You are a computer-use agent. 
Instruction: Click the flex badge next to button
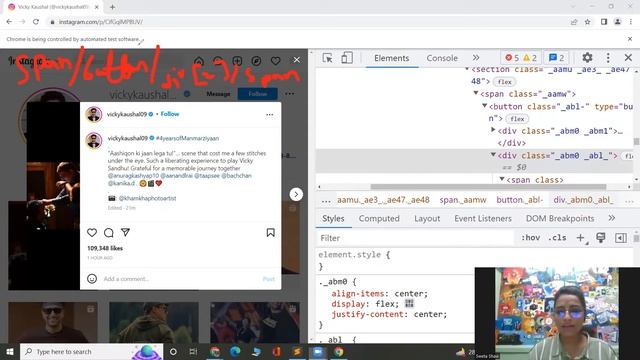517,119
